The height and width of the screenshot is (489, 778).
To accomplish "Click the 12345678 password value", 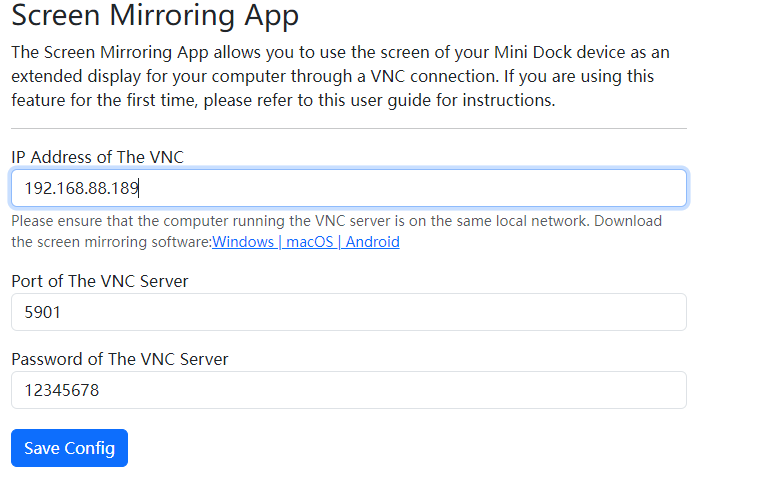I will pos(61,390).
